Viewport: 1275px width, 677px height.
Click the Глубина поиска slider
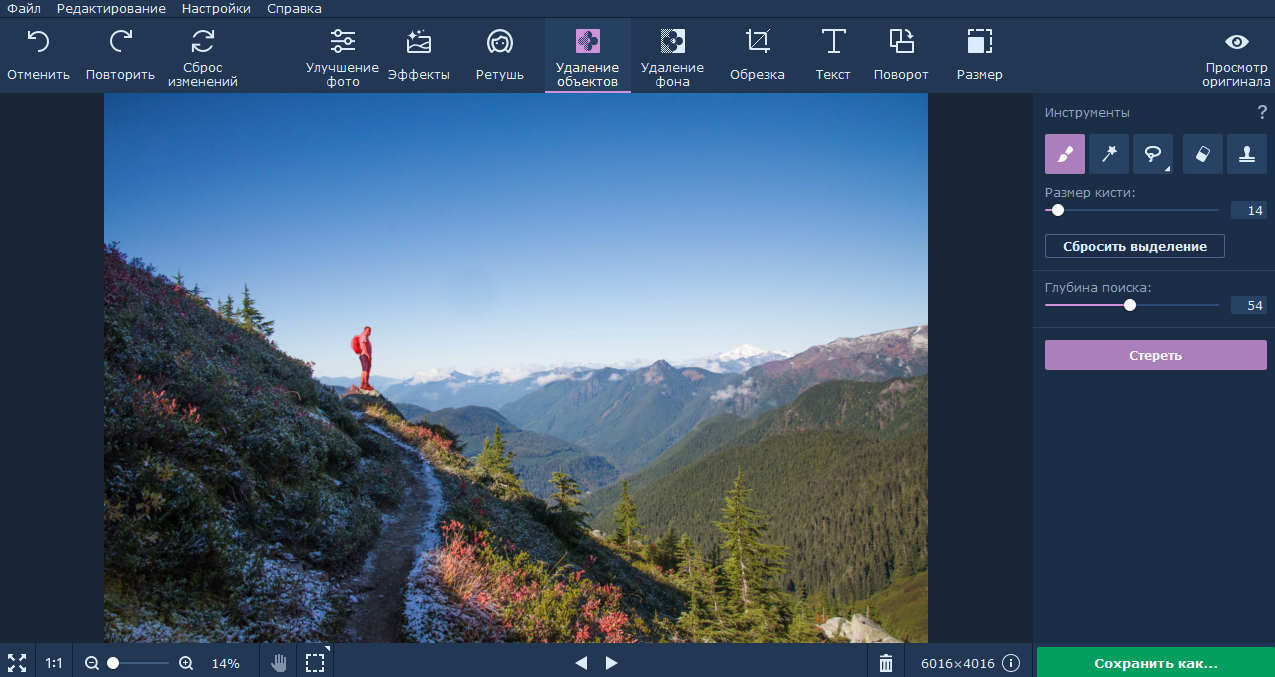1130,305
